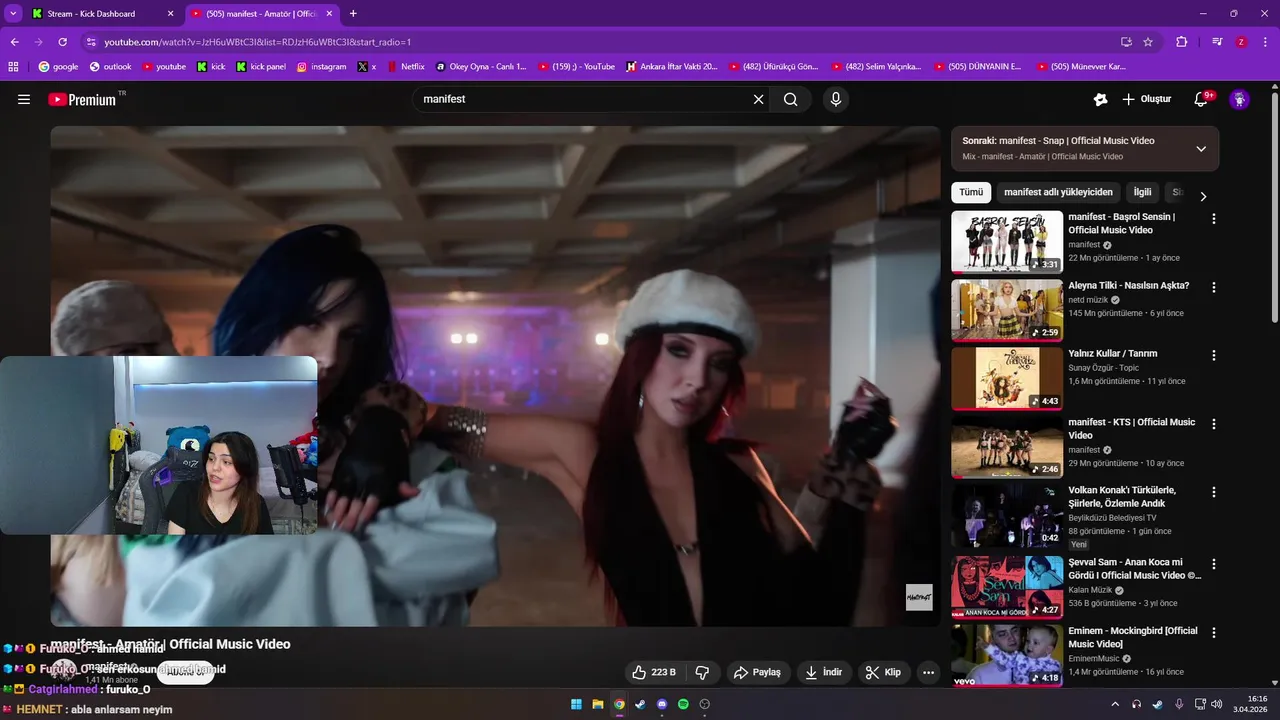1280x720 pixels.
Task: Open the Chrome media control button
Action: (x=1217, y=42)
